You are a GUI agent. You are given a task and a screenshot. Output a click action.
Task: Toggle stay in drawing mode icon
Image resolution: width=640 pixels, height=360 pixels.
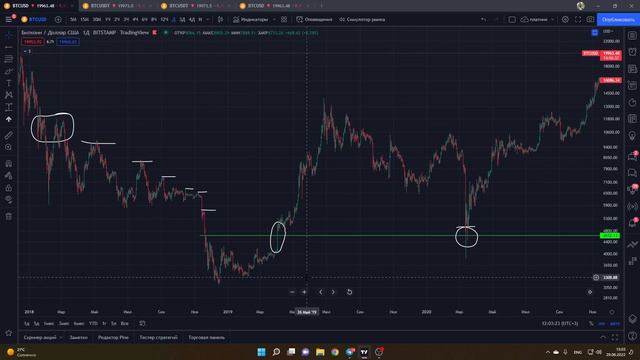[x=9, y=176]
